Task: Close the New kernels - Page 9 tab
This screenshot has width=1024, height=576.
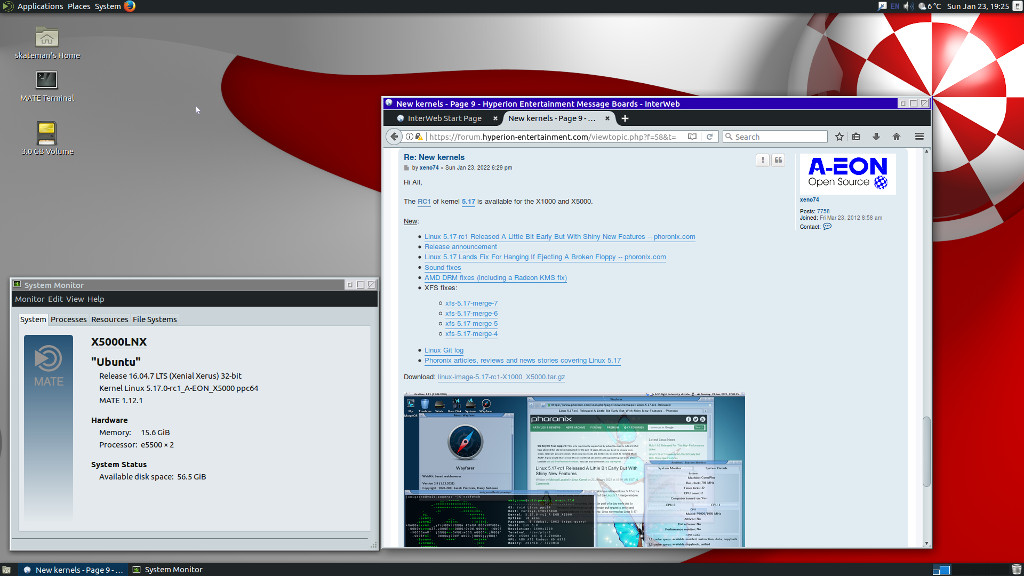Action: pos(607,118)
